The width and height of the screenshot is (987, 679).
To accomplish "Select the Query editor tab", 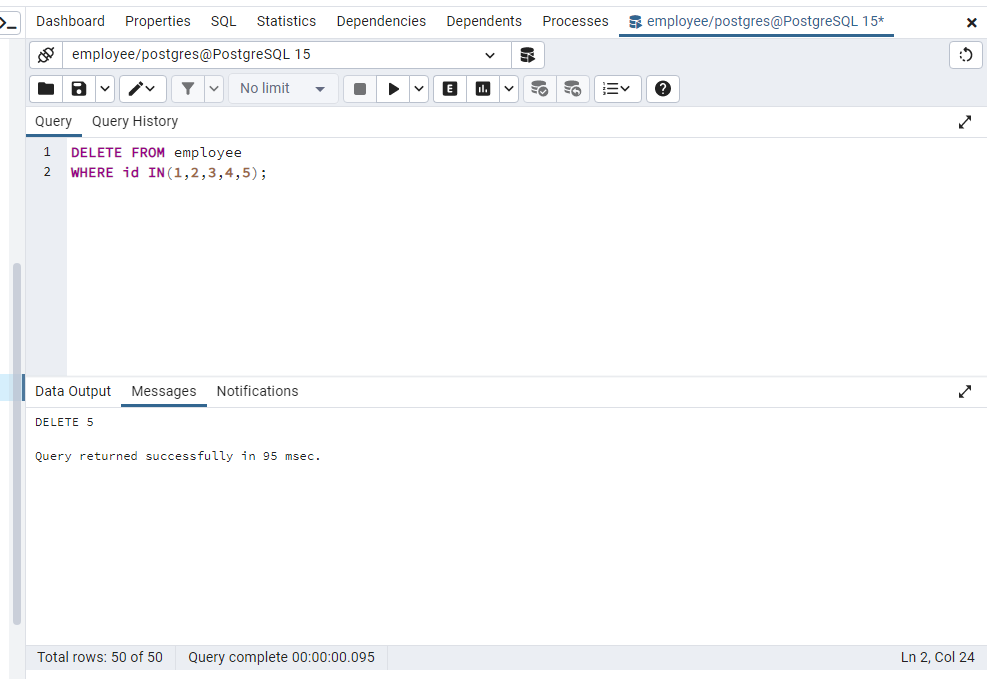I will tap(54, 121).
